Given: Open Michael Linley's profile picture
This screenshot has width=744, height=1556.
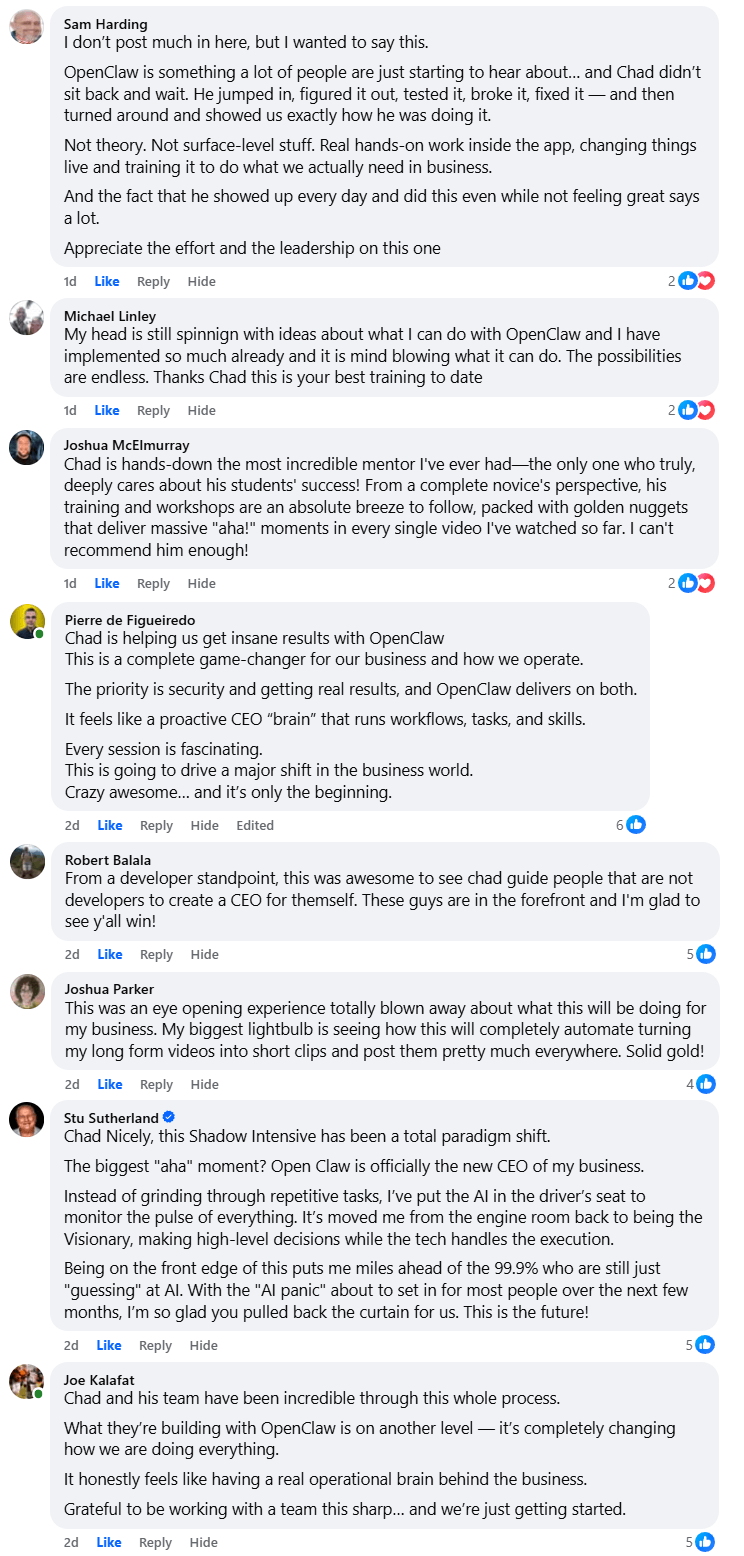Looking at the screenshot, I should tap(26, 318).
